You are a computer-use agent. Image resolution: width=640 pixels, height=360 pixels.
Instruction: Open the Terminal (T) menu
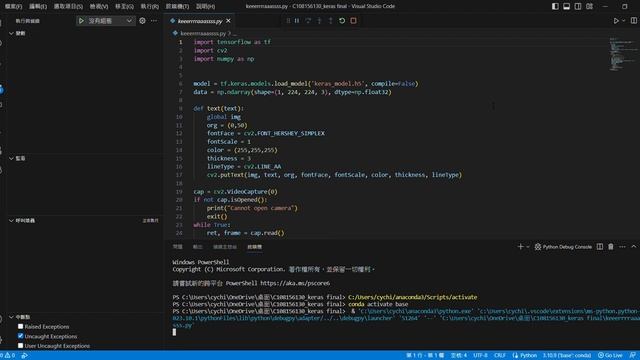click(x=178, y=7)
